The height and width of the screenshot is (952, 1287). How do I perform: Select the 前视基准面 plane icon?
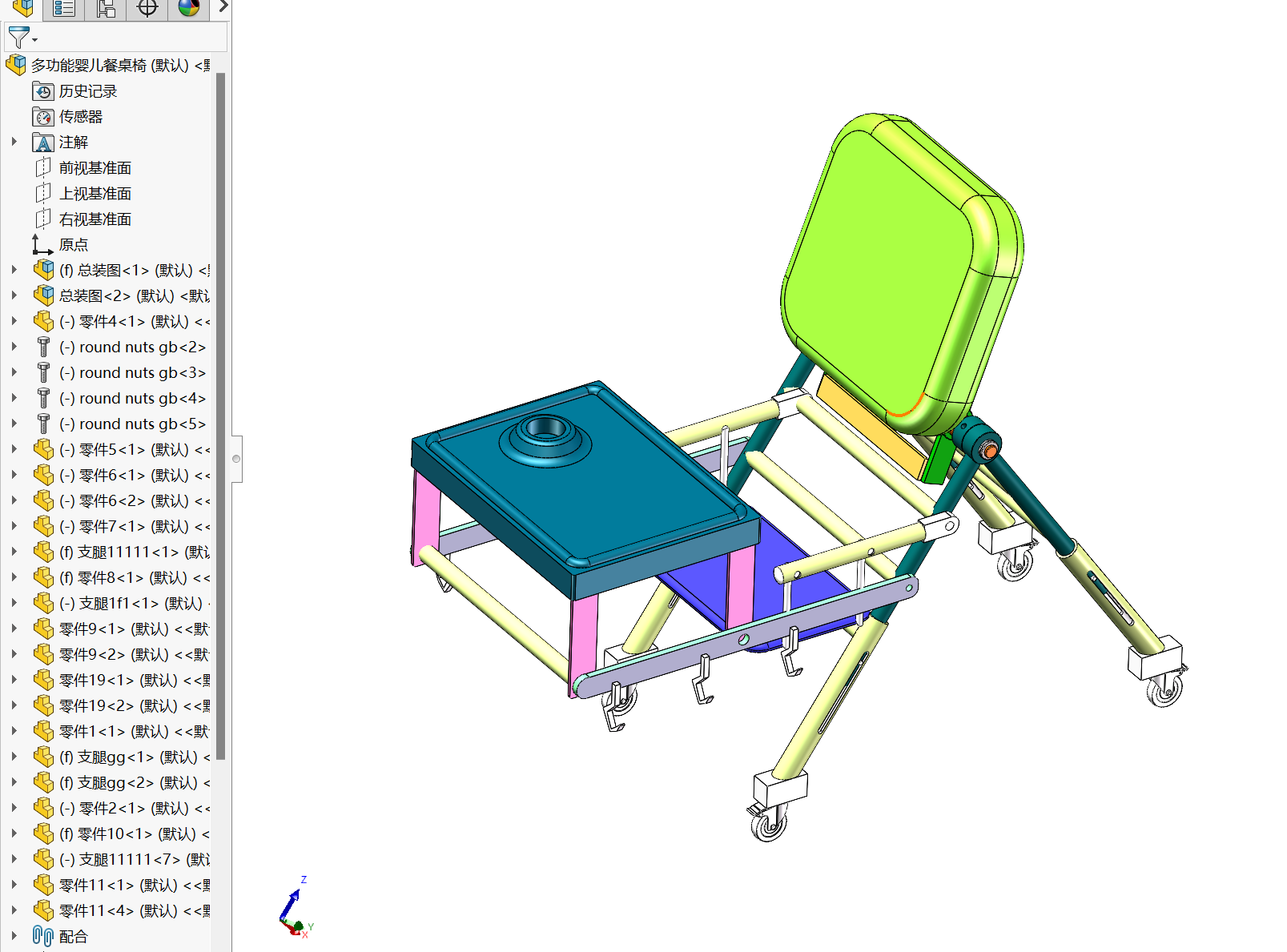43,168
